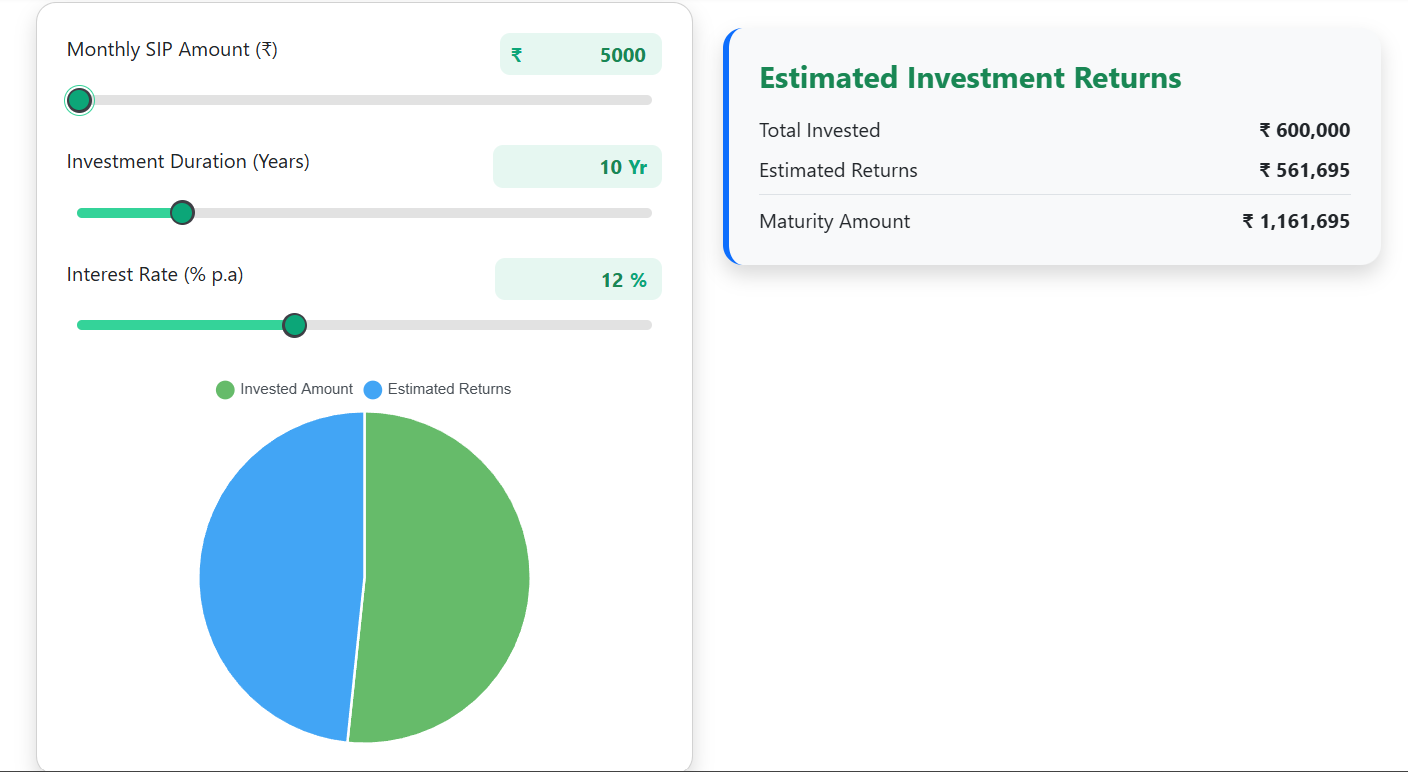Click the blue Estimated Returns legend dot
The height and width of the screenshot is (772, 1408).
click(373, 390)
